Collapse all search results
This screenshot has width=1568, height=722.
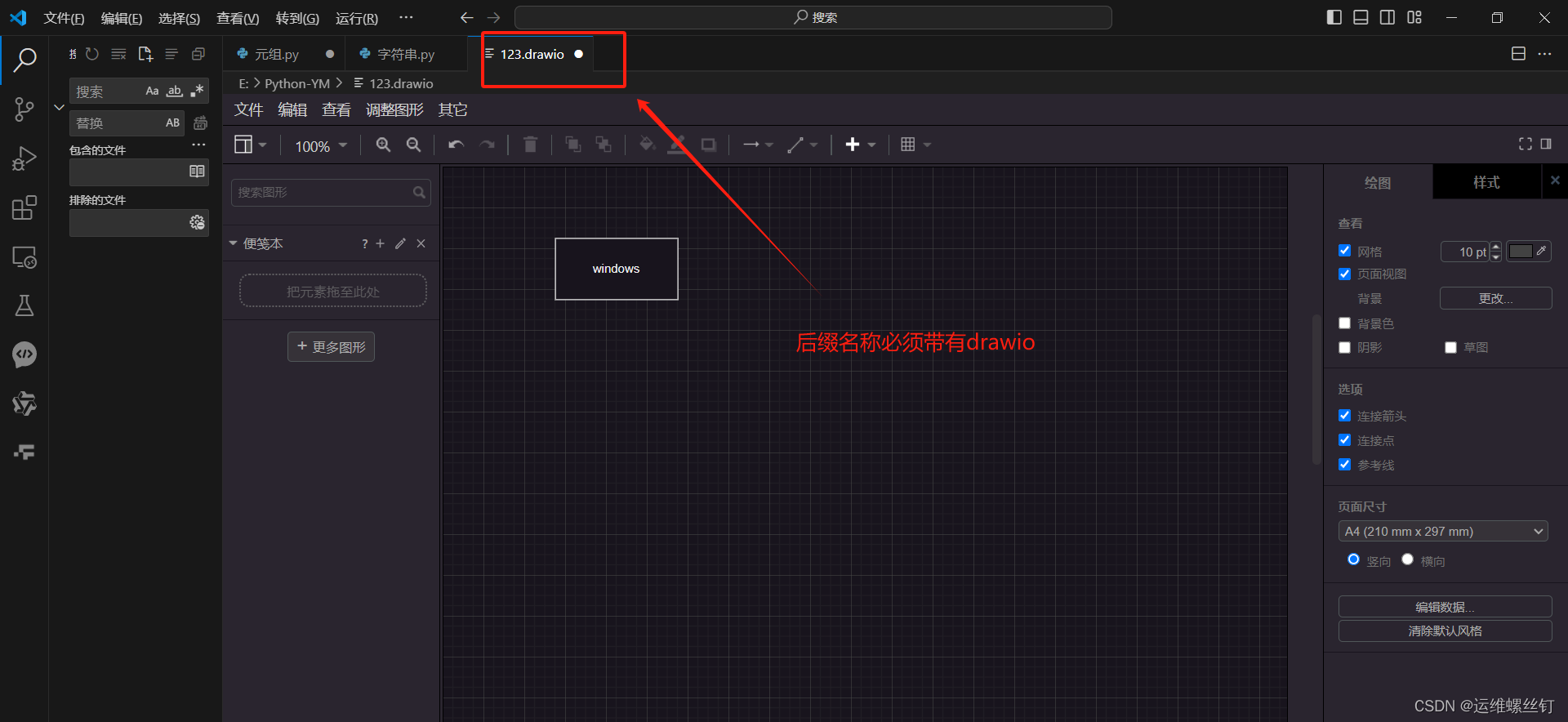tap(198, 54)
